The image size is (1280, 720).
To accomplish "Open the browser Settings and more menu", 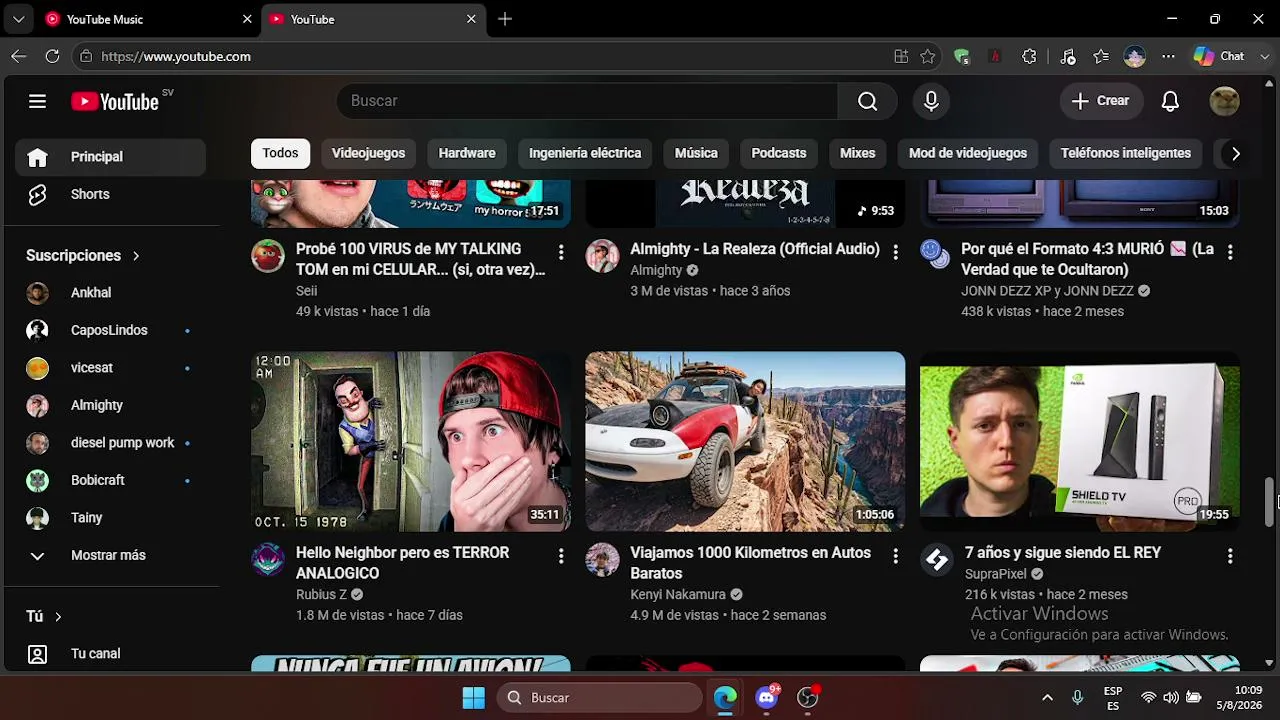I will [1168, 57].
